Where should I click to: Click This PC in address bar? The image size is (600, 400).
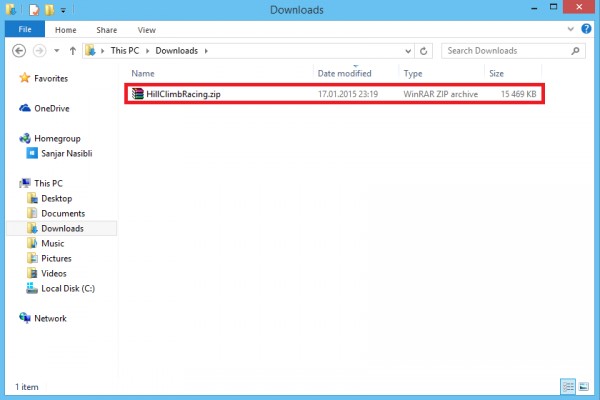(125, 51)
